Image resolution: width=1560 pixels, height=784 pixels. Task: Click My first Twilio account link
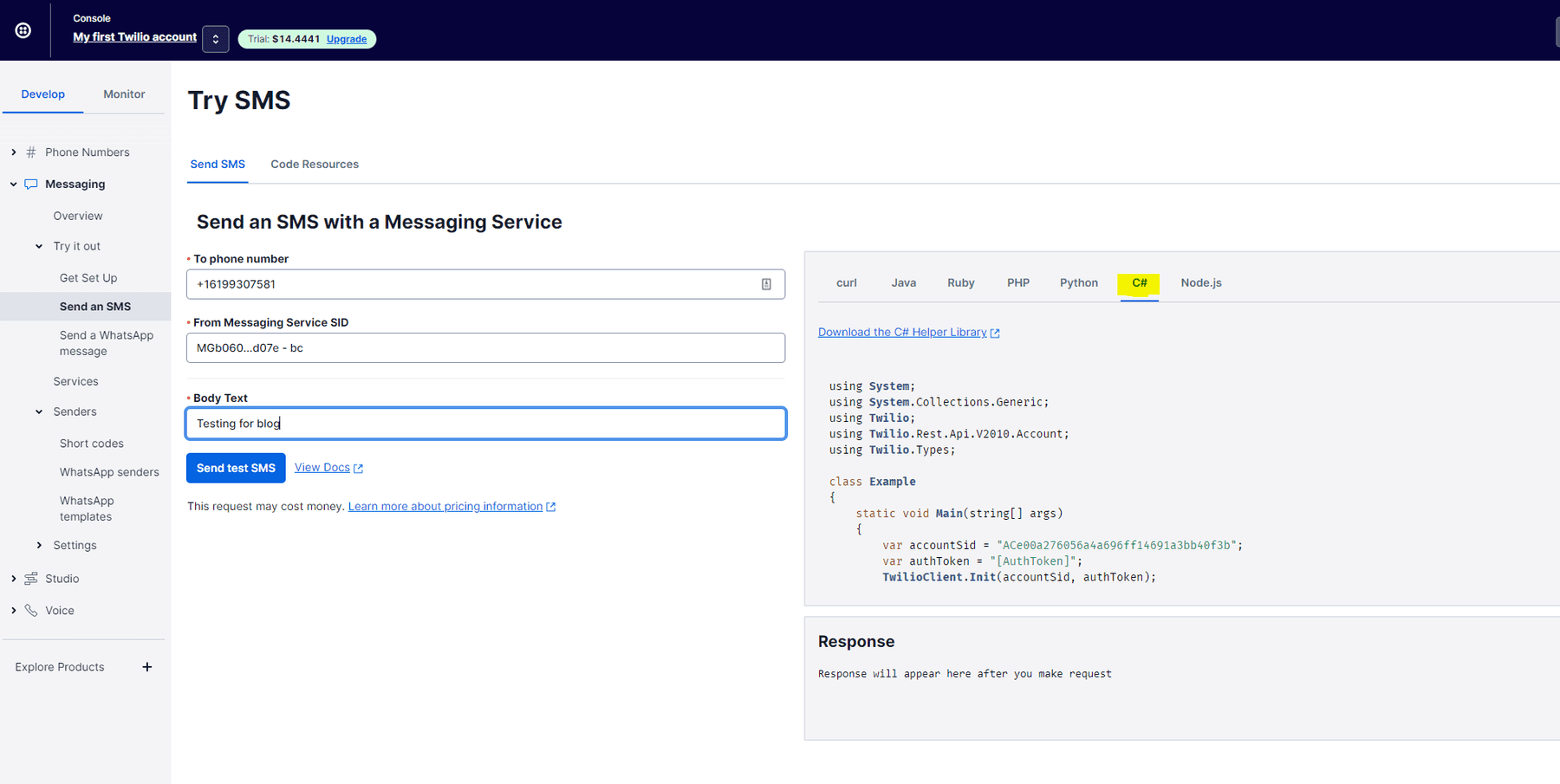135,37
